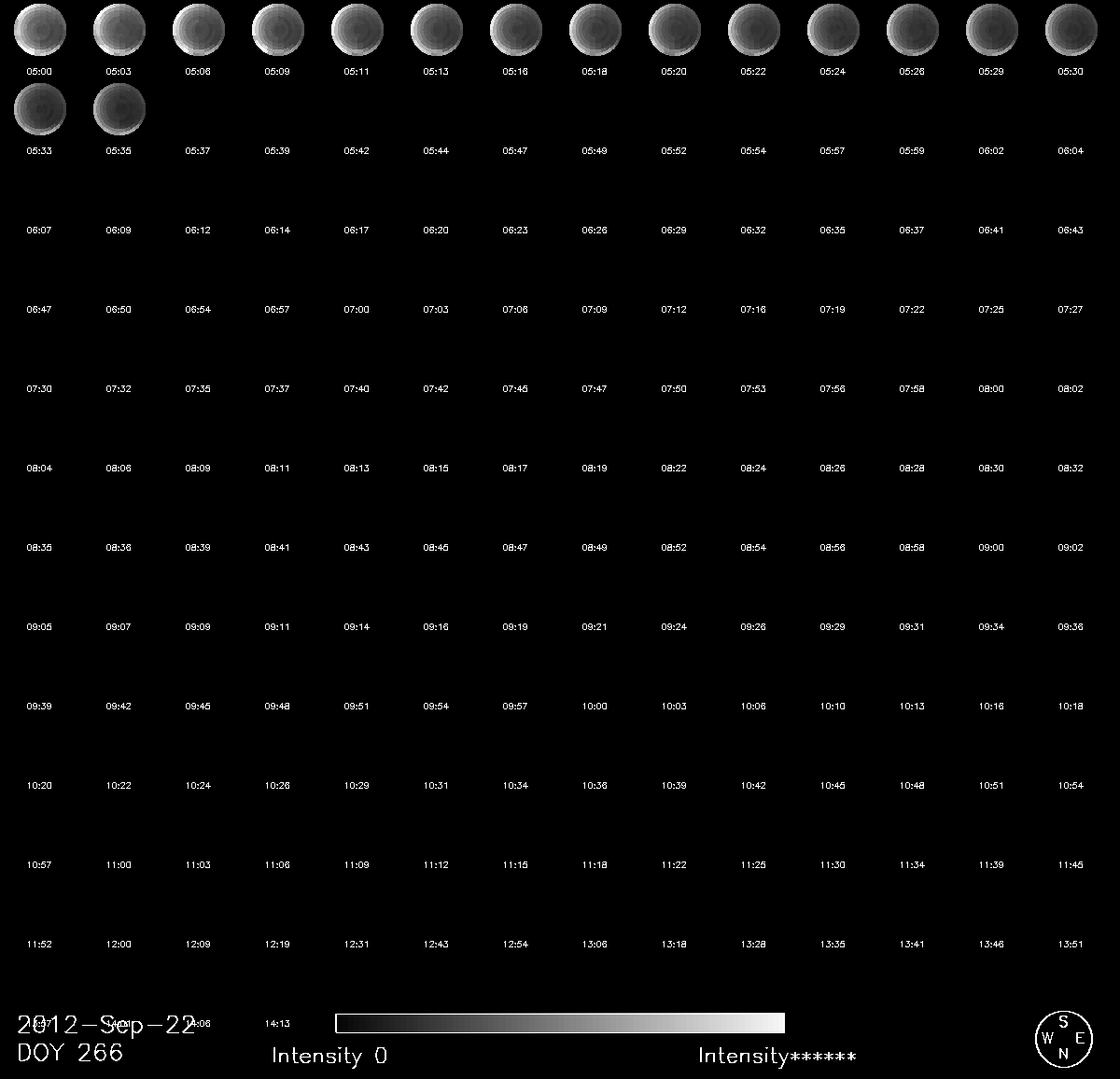Click the 07:27 time label
This screenshot has height=1079, width=1120.
click(x=1071, y=309)
